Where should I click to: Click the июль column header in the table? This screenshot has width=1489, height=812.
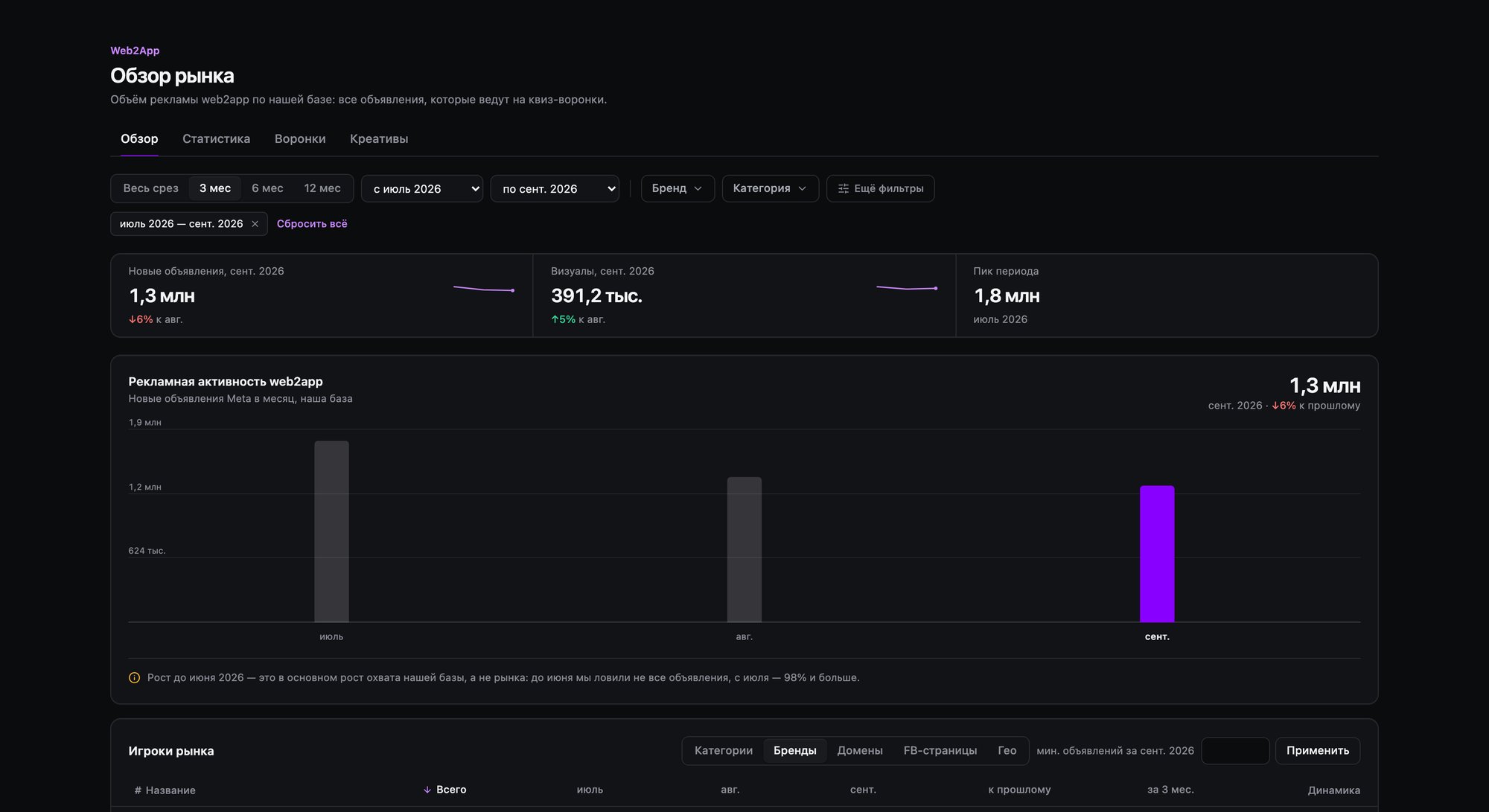590,790
